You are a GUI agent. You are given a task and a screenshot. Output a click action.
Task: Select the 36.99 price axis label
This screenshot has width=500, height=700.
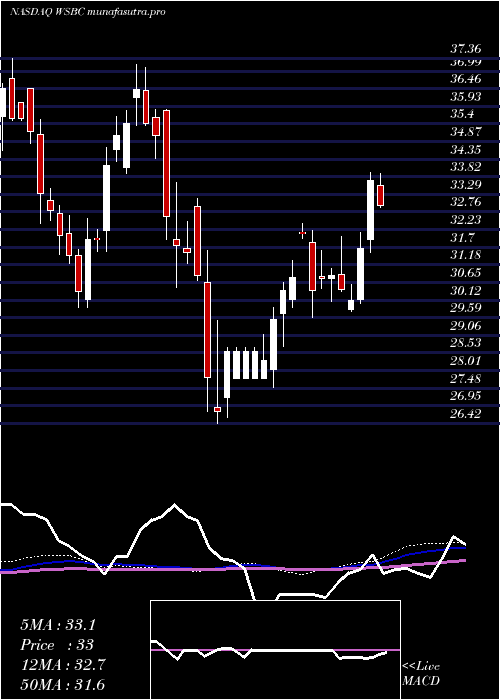466,62
